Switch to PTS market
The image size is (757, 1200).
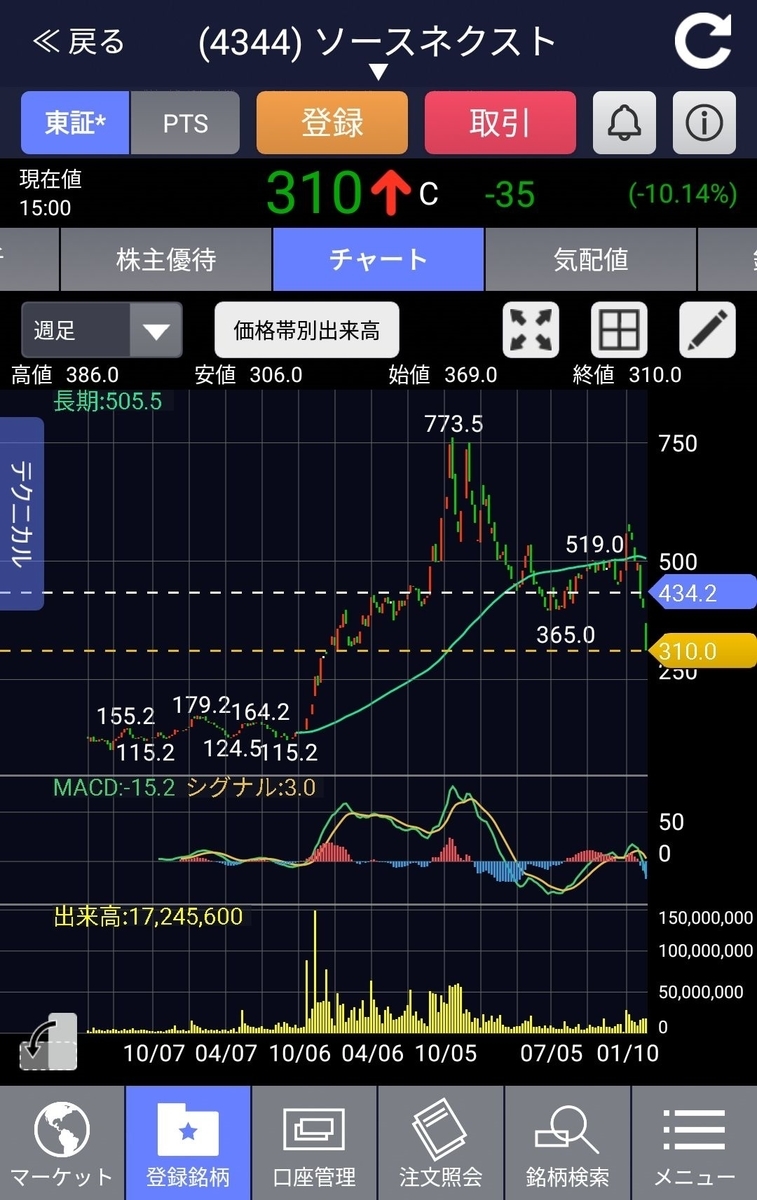pos(185,123)
